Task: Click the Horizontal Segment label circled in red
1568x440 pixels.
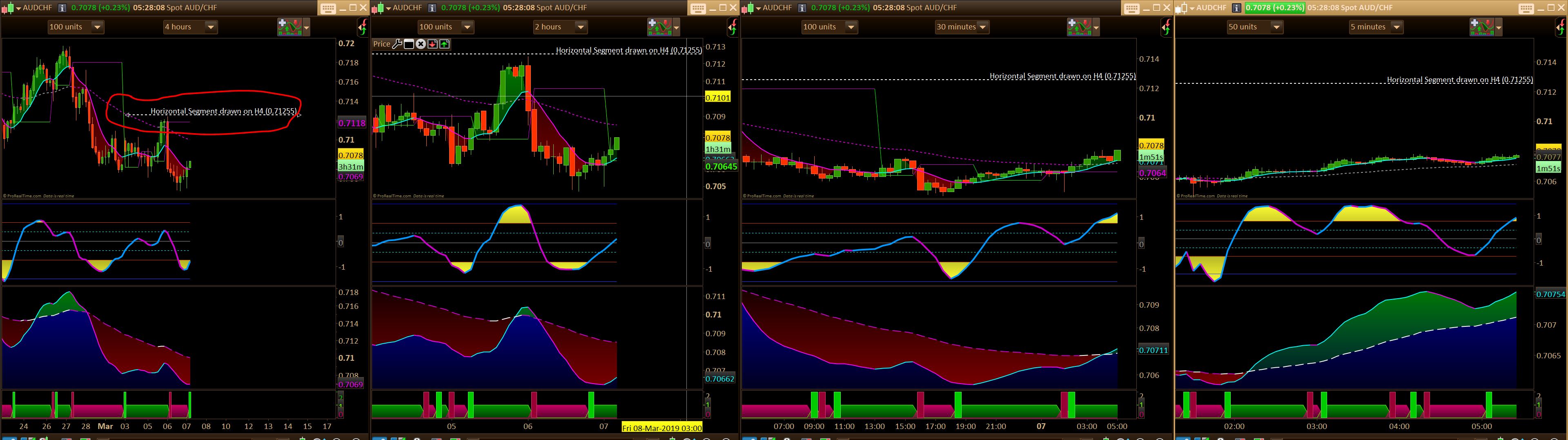Action: click(x=223, y=112)
